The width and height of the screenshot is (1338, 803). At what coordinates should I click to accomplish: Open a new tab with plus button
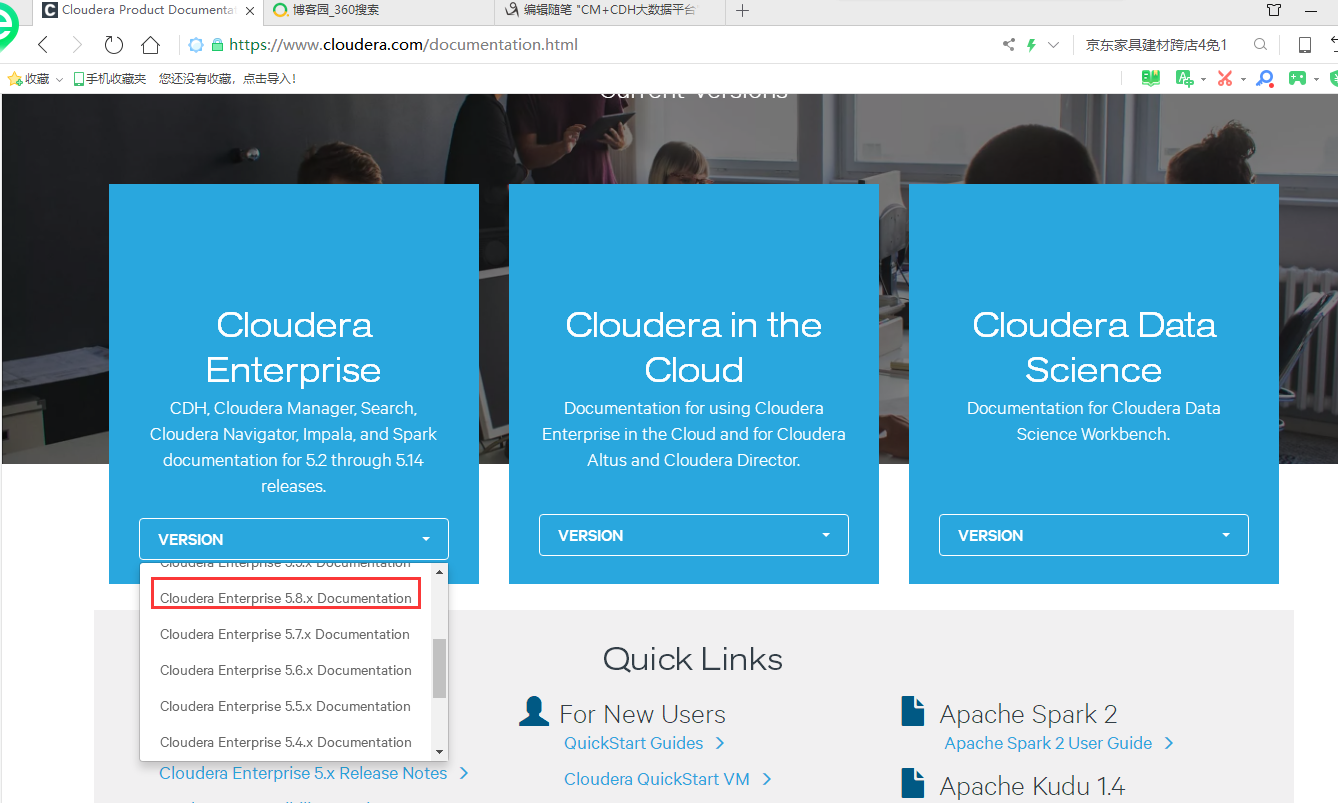(742, 10)
